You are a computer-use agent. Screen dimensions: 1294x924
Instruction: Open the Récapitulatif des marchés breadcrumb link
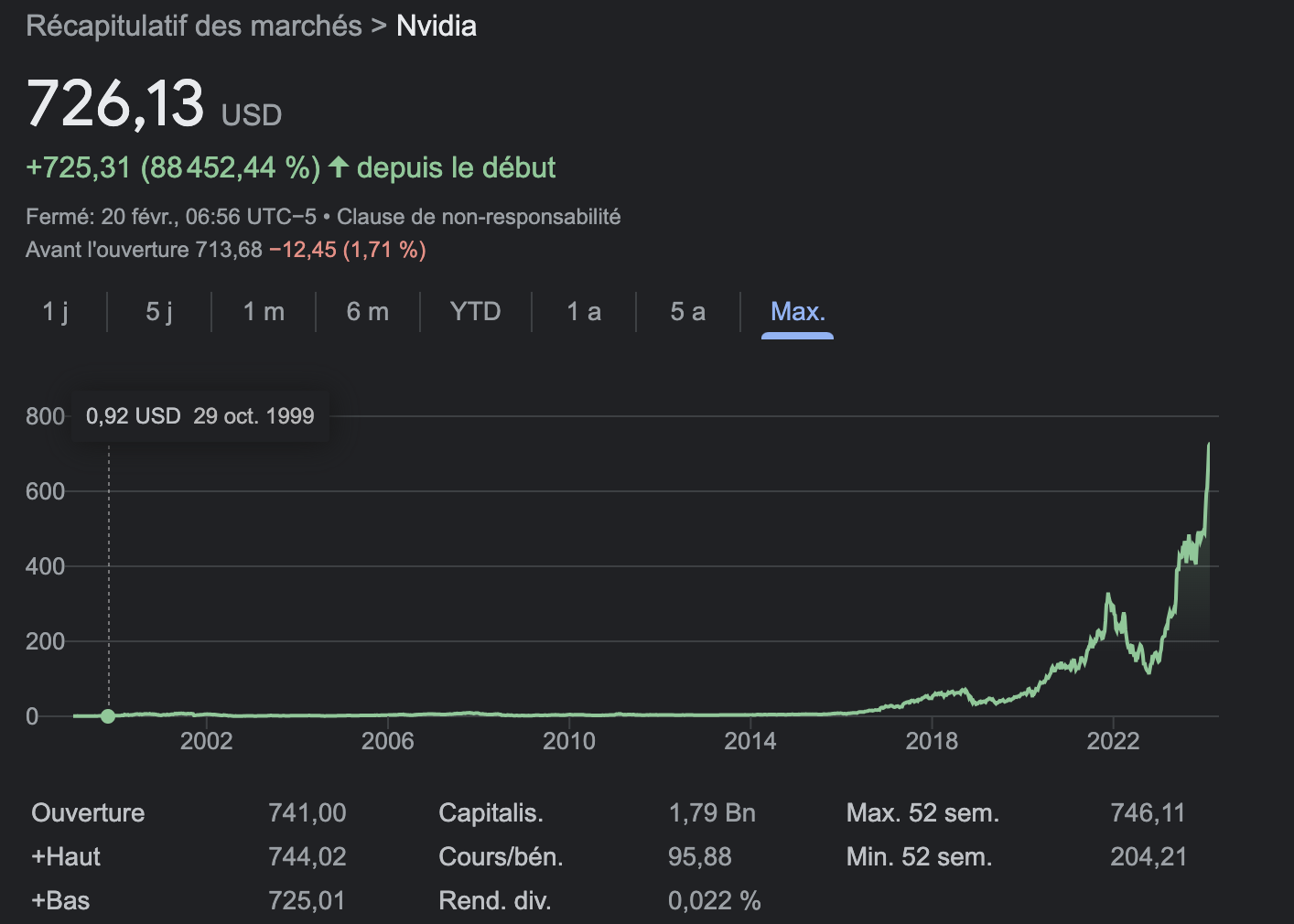tap(194, 26)
